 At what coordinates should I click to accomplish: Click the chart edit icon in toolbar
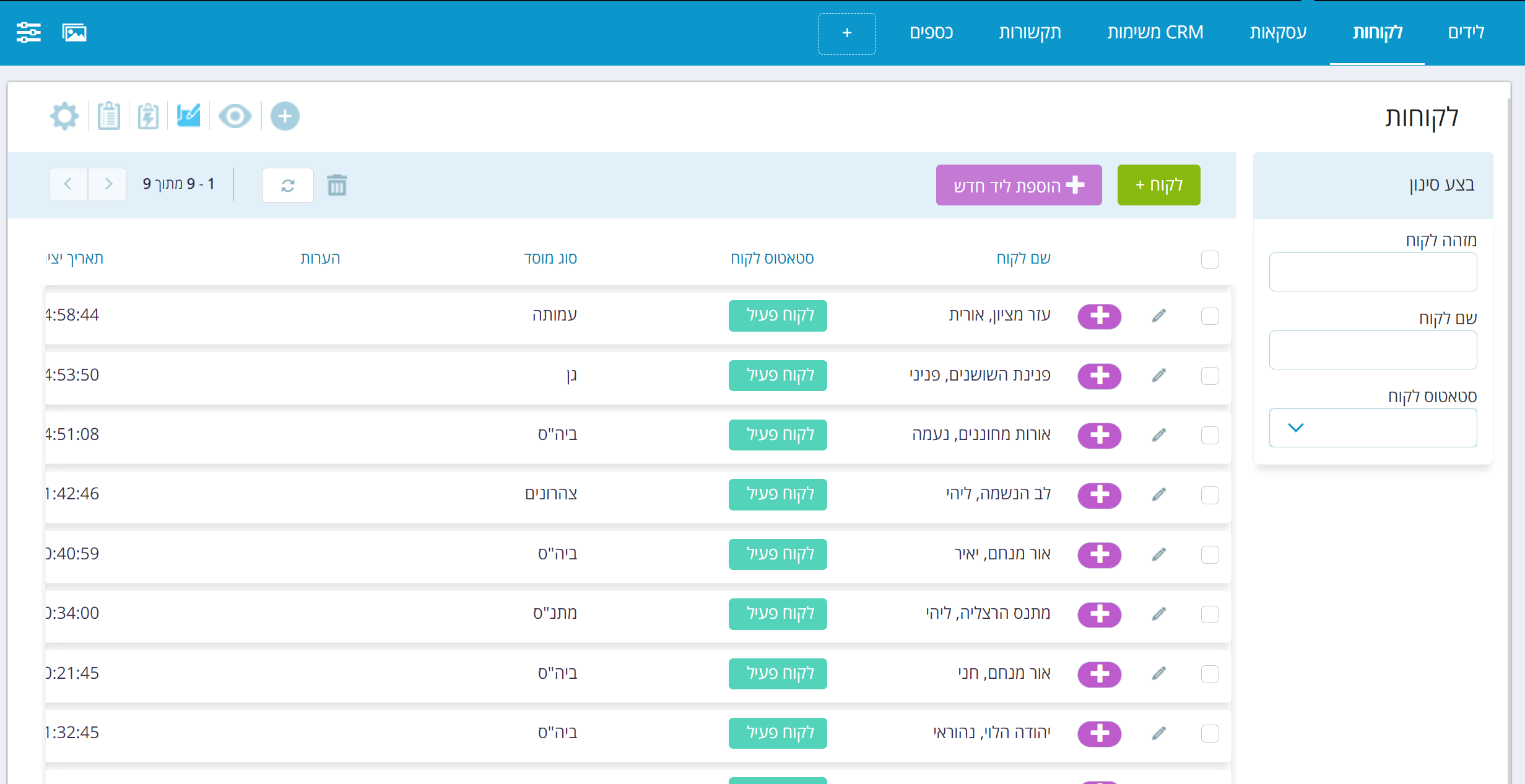[188, 116]
